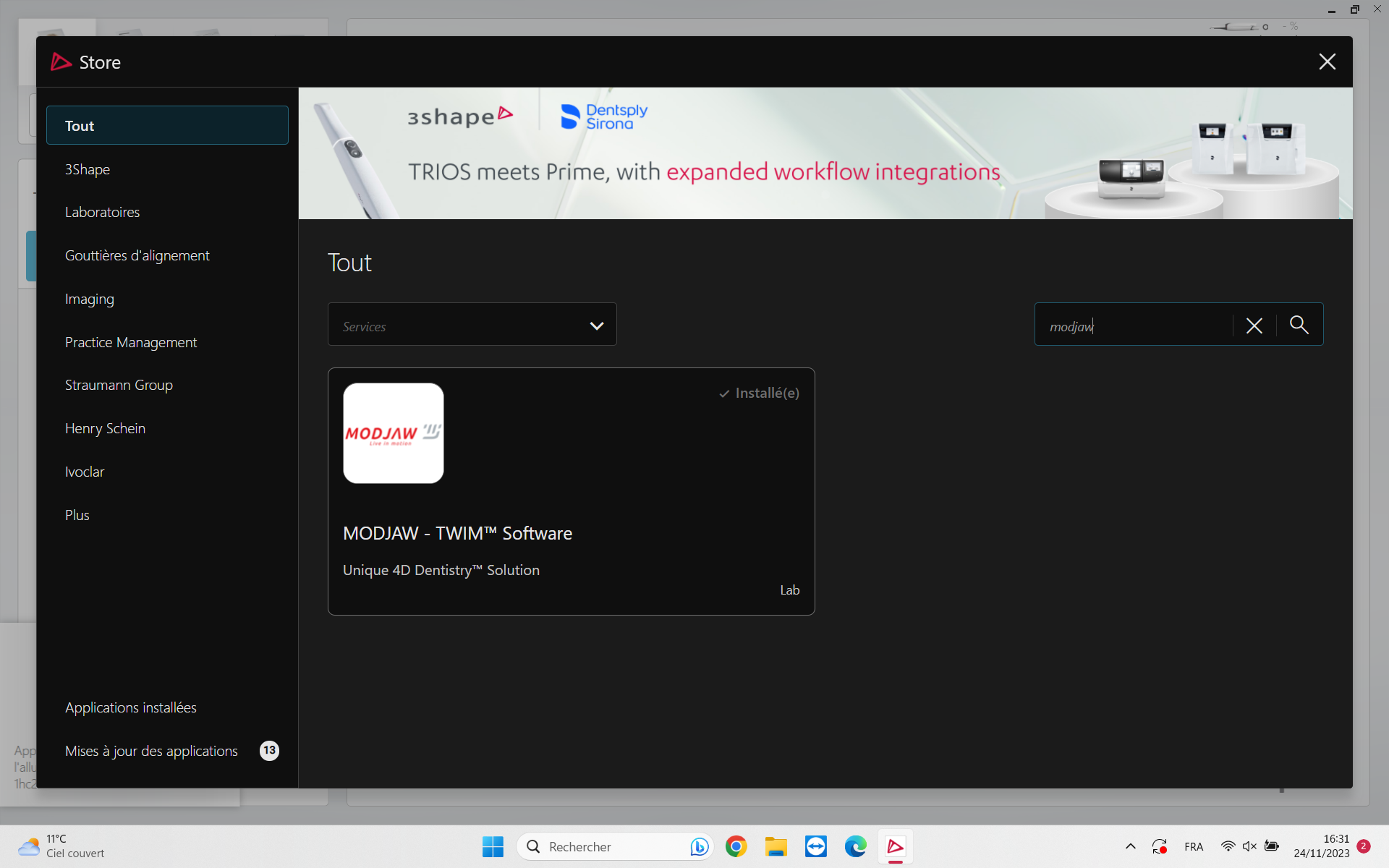Click the 13 updates badge

click(269, 750)
